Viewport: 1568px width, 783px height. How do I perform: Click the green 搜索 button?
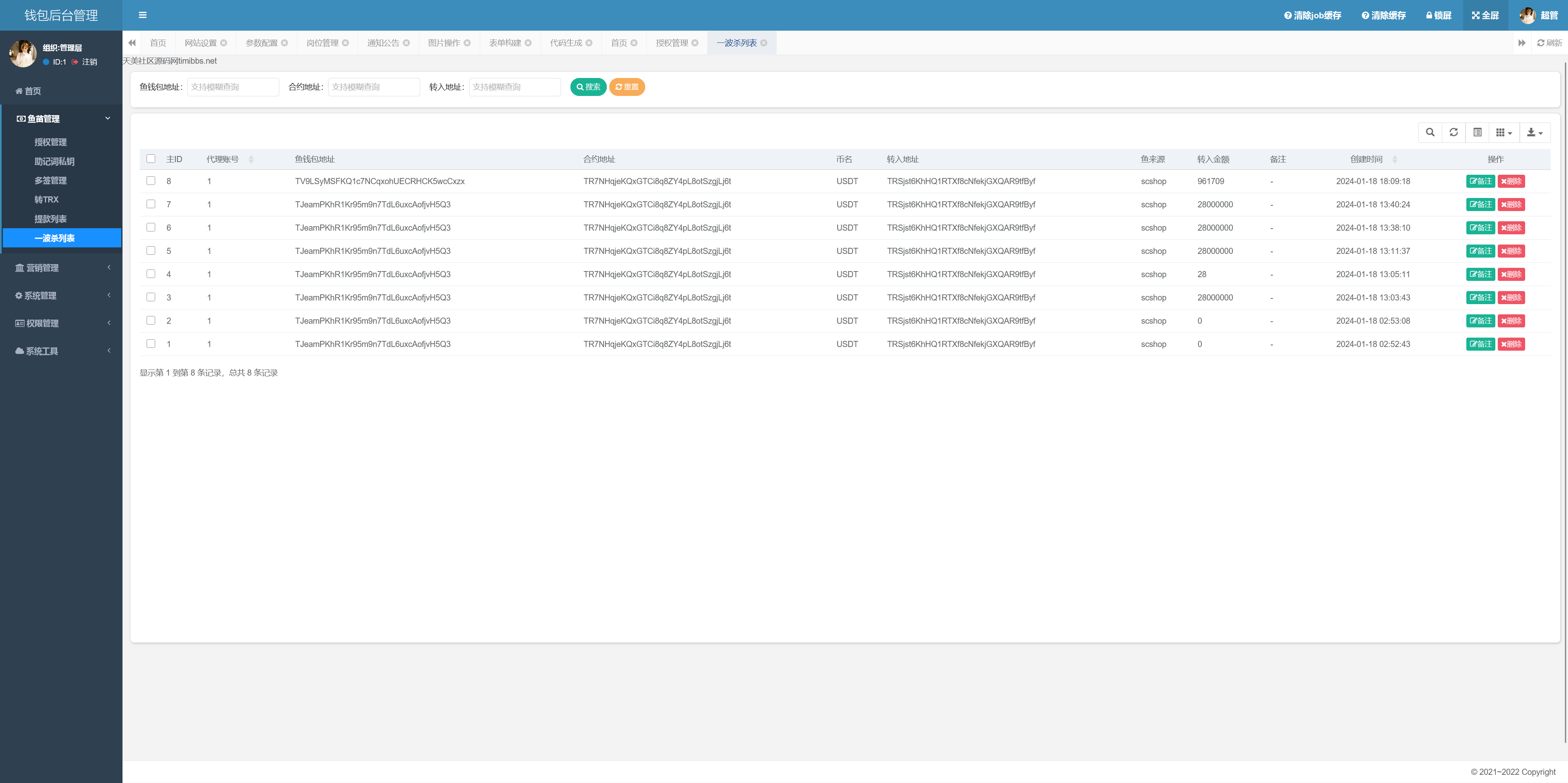[588, 87]
